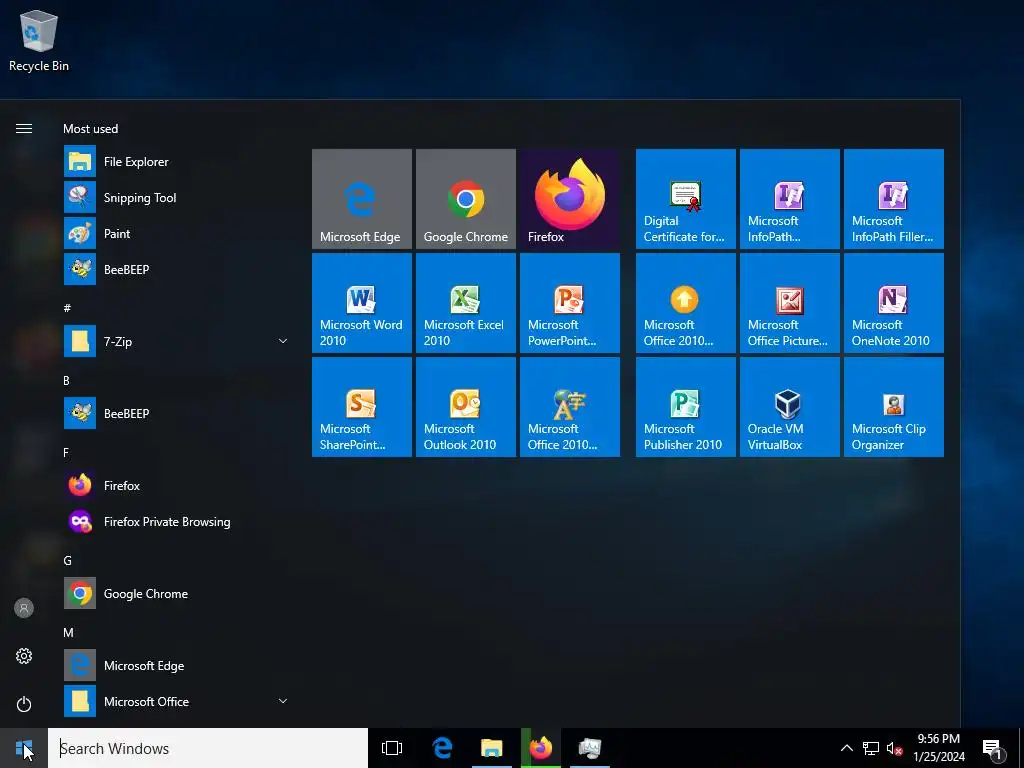Screen dimensions: 1024x768
Task: Open Firefox in the F section
Action: click(176, 485)
